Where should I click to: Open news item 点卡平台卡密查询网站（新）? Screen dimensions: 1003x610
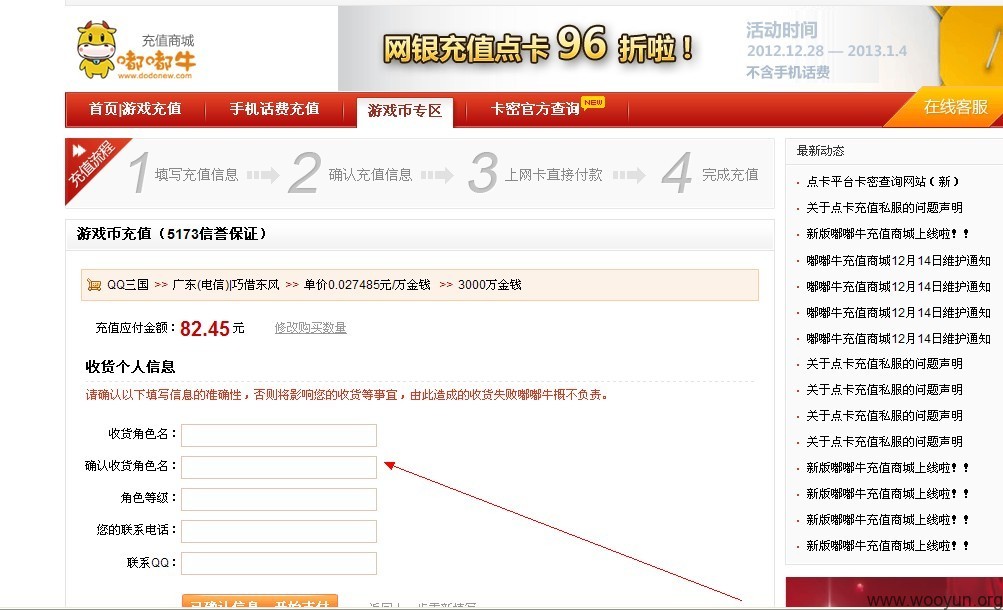coord(883,182)
